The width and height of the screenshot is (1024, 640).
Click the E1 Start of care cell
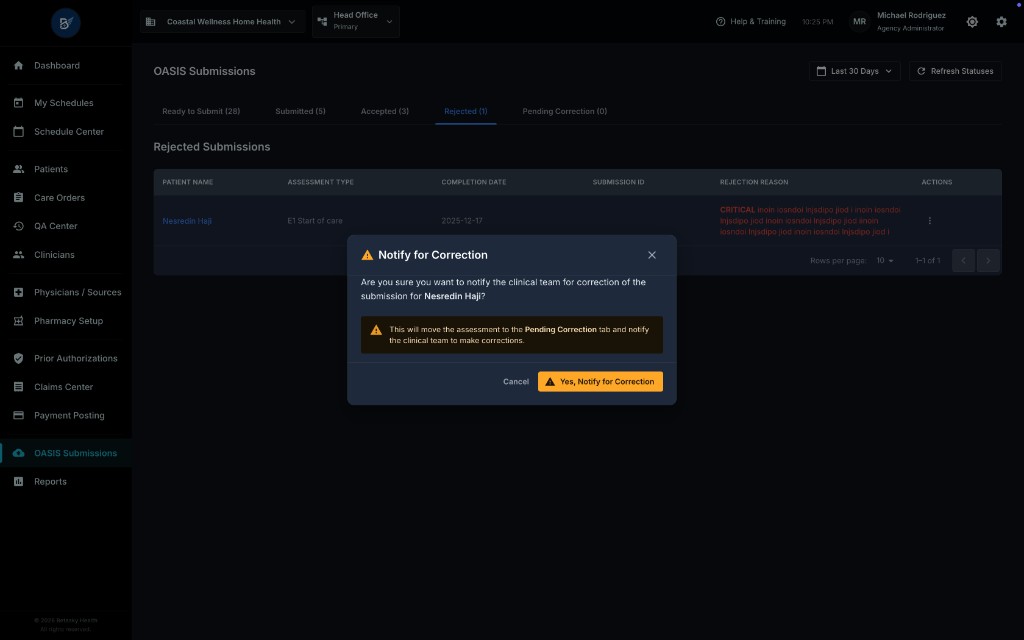[x=315, y=221]
